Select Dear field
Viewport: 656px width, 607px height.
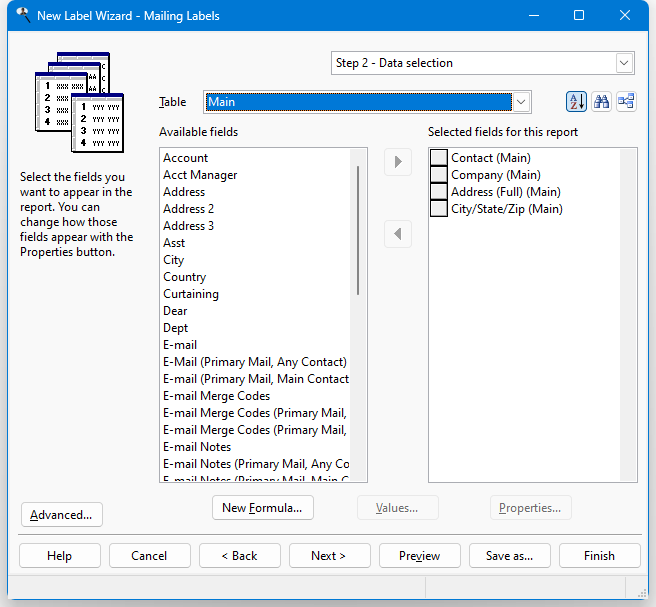coord(175,311)
